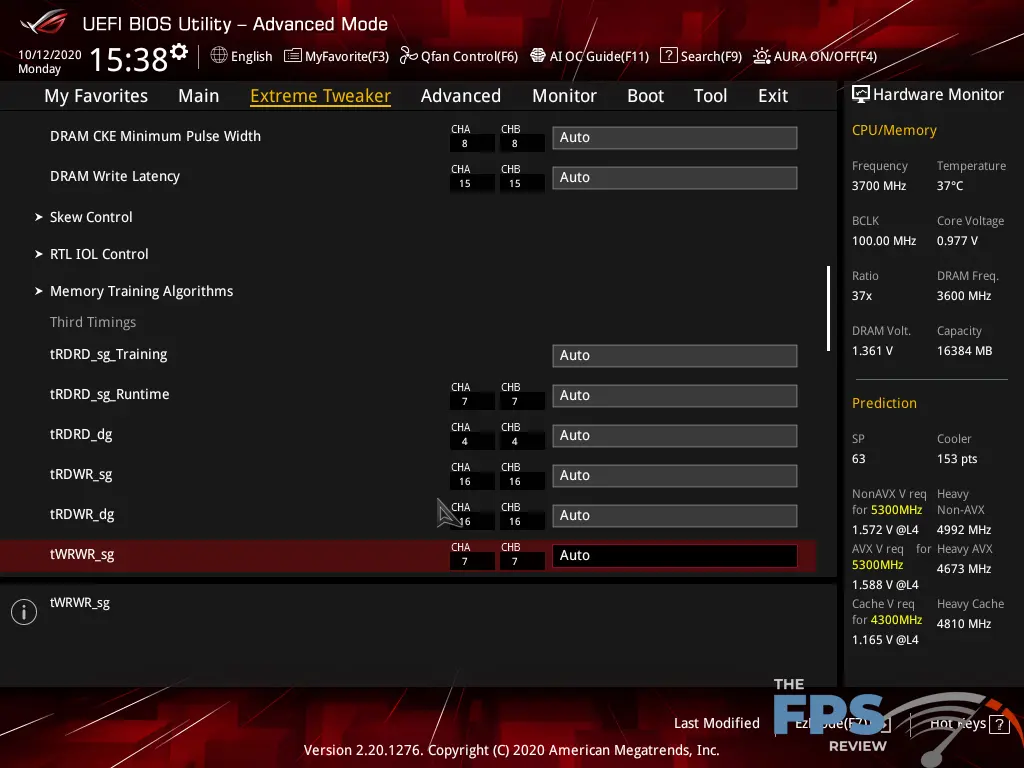Image resolution: width=1024 pixels, height=768 pixels.
Task: Select DRAM Write Latency label
Action: pos(115,176)
